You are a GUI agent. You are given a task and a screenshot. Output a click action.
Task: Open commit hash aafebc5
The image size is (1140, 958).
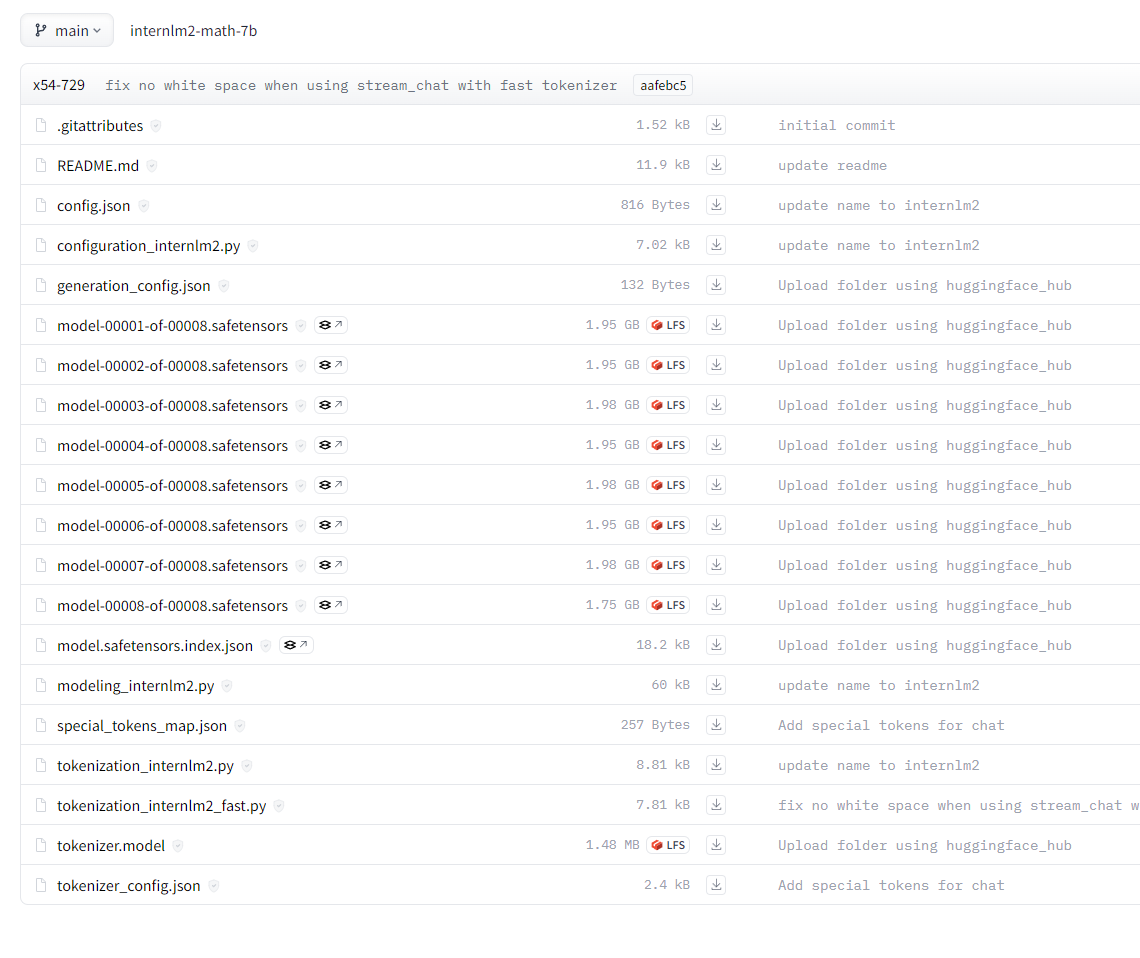click(663, 85)
